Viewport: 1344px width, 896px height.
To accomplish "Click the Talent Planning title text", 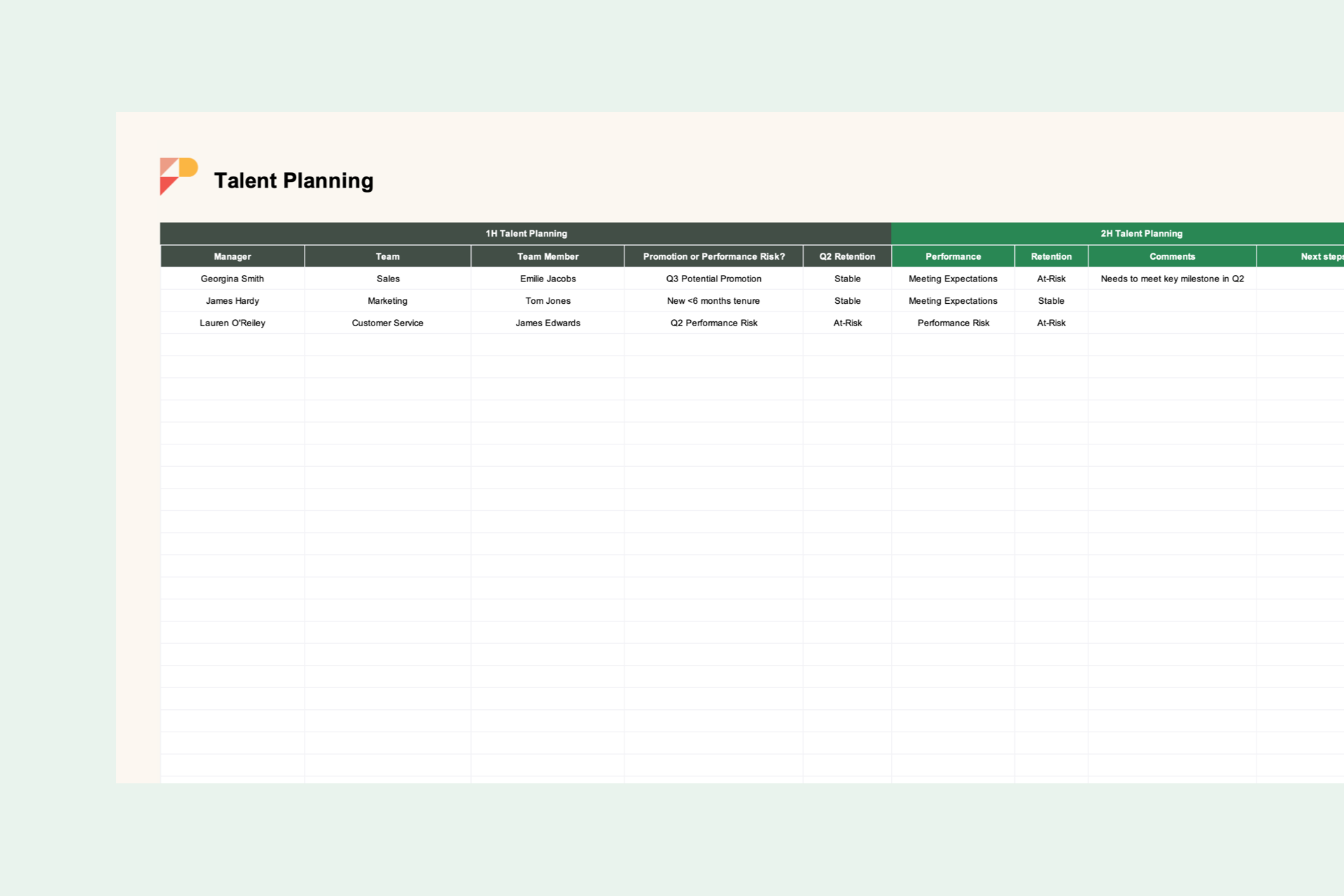I will click(x=293, y=181).
